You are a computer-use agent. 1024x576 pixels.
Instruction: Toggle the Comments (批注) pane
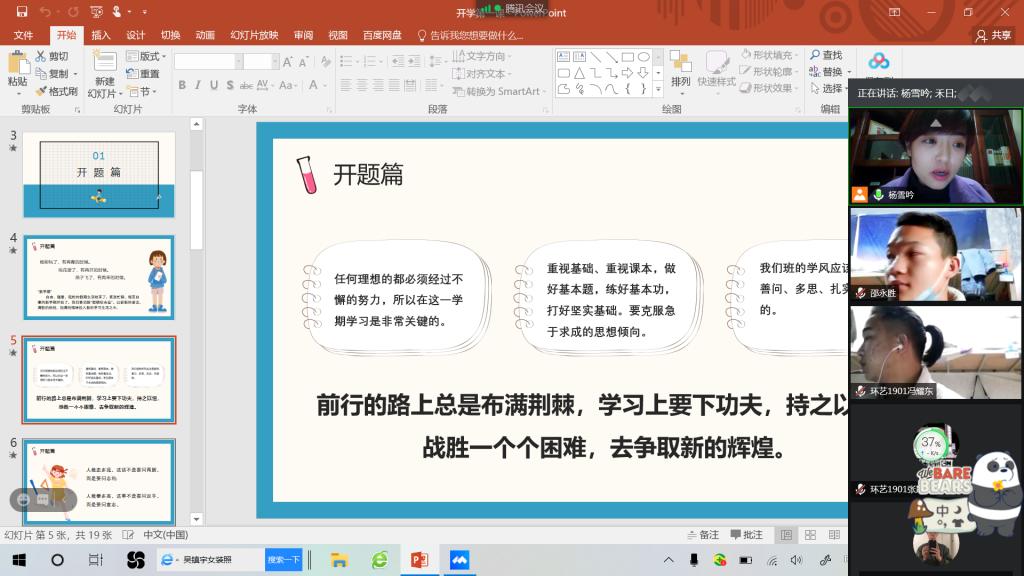[746, 535]
